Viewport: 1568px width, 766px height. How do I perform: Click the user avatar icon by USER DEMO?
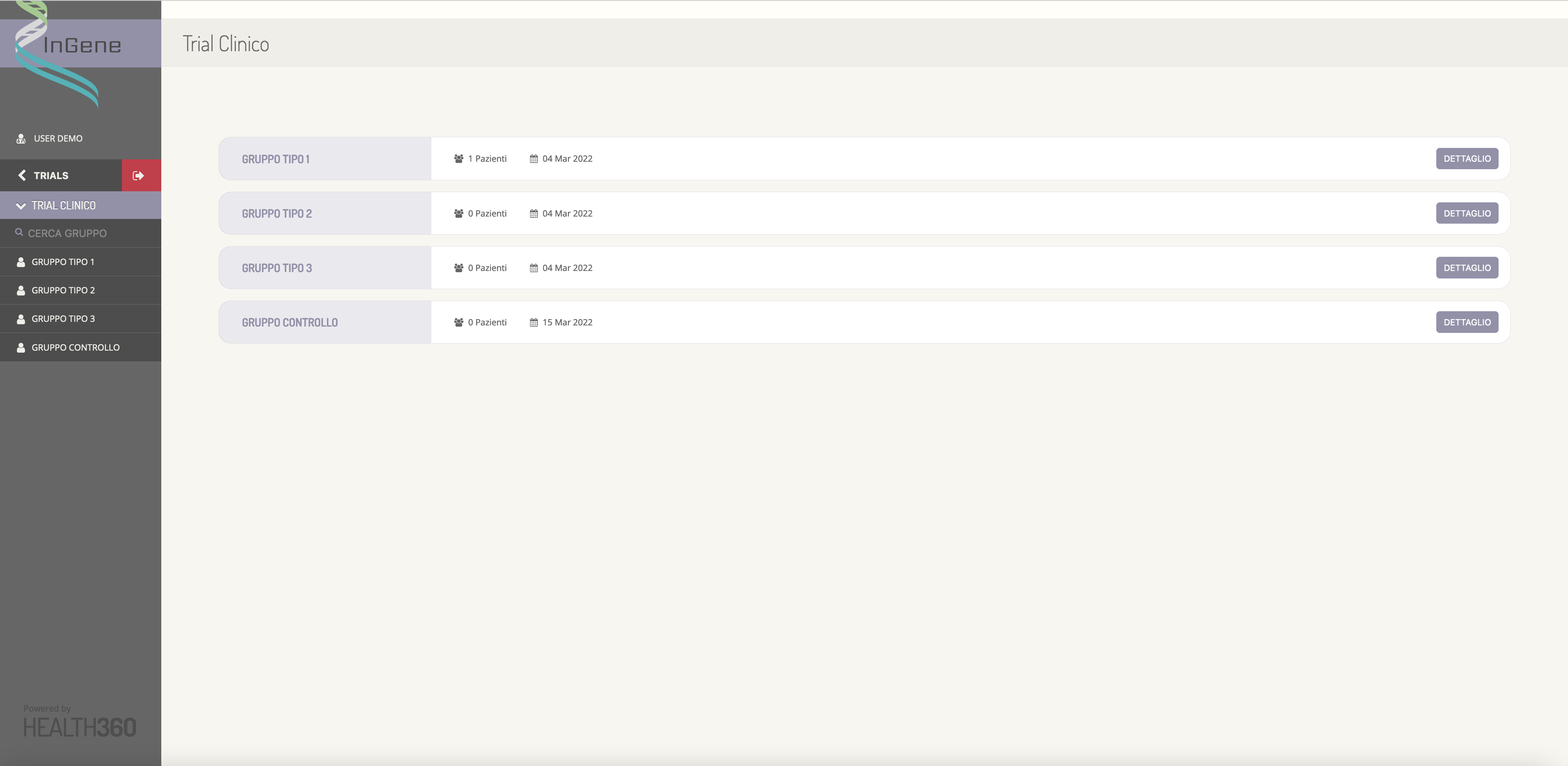click(x=21, y=139)
